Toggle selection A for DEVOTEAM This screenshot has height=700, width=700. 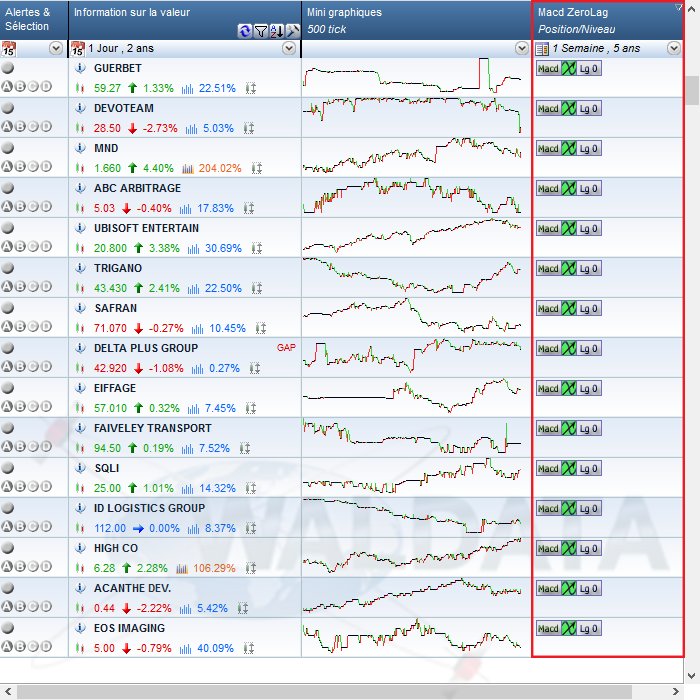click(x=7, y=127)
